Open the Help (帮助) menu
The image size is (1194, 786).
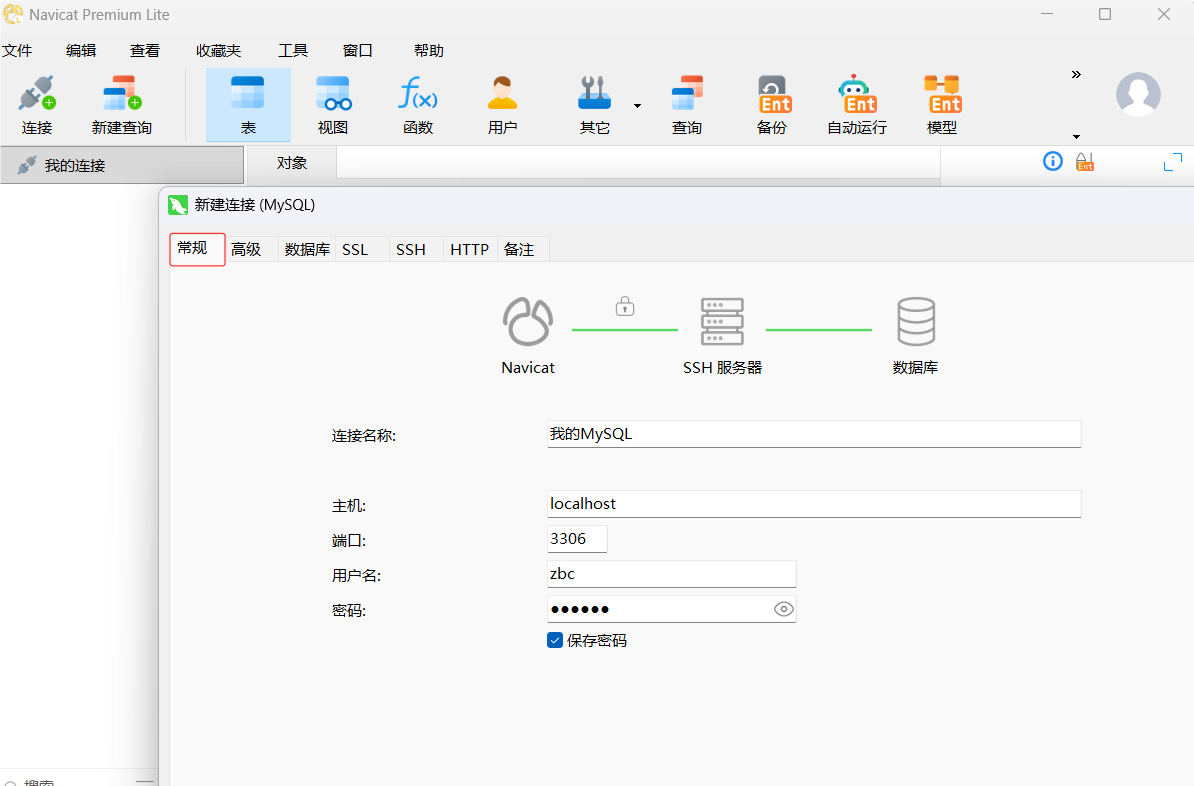(x=429, y=50)
